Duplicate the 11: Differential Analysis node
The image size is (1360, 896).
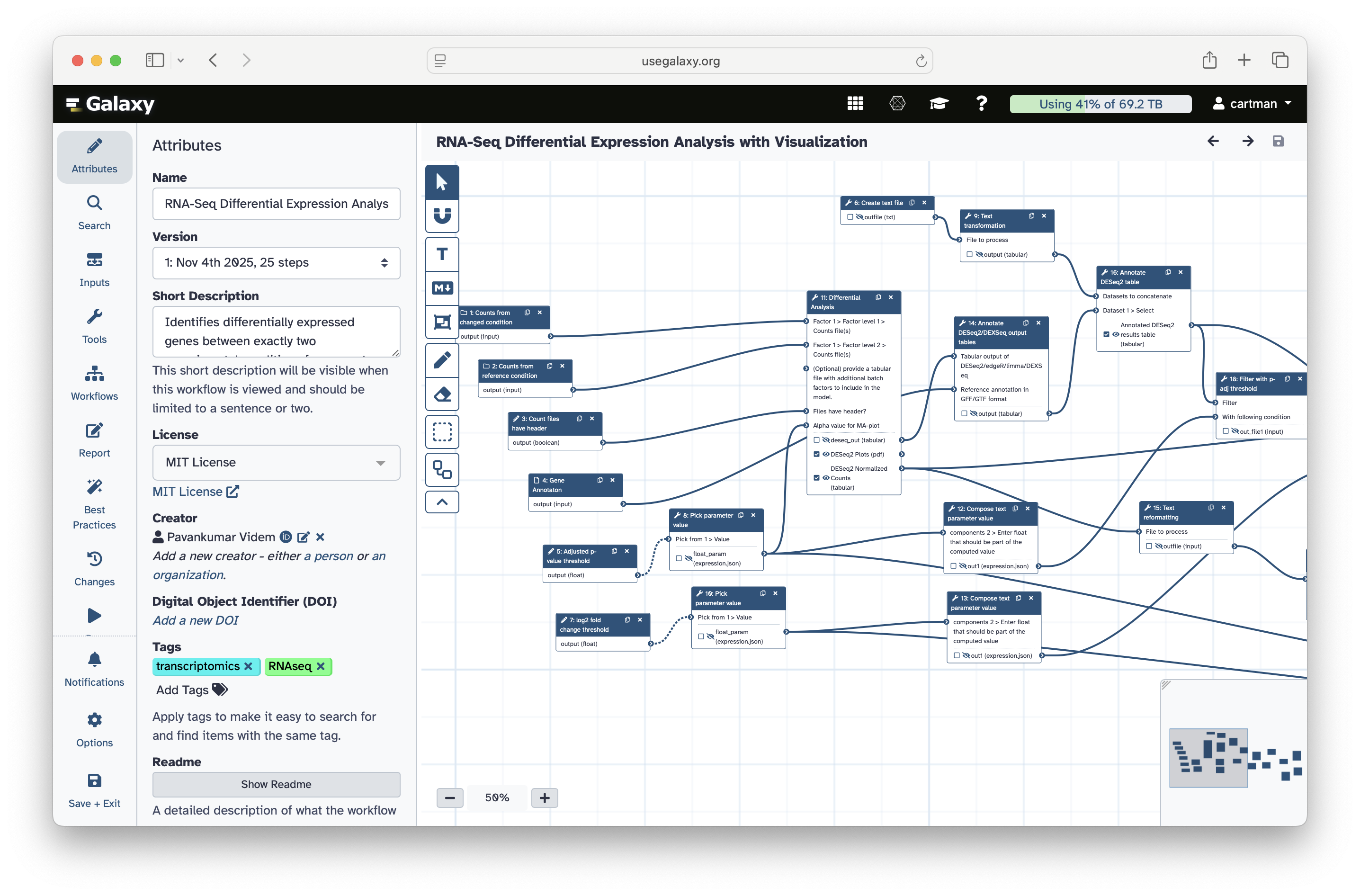(878, 297)
